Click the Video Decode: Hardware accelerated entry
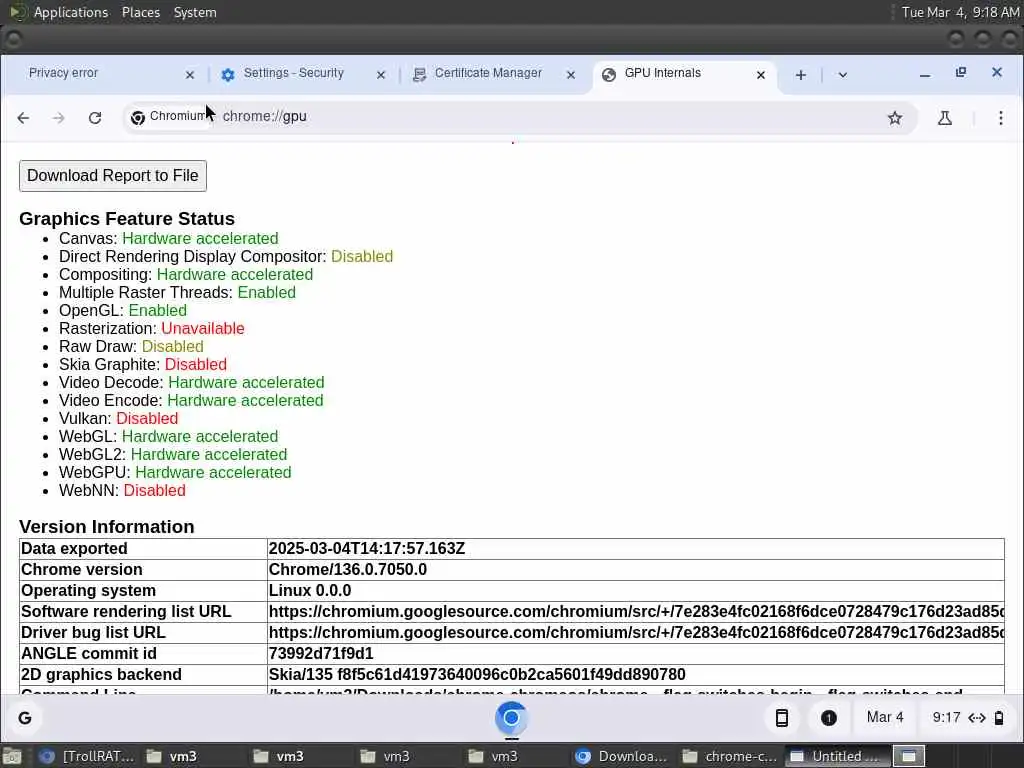1024x768 pixels. [191, 383]
